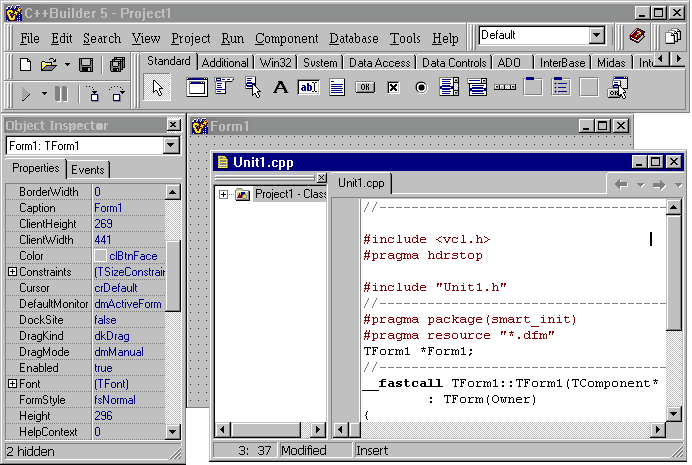This screenshot has height=465, width=692.
Task: Open the Component menu
Action: tap(286, 39)
